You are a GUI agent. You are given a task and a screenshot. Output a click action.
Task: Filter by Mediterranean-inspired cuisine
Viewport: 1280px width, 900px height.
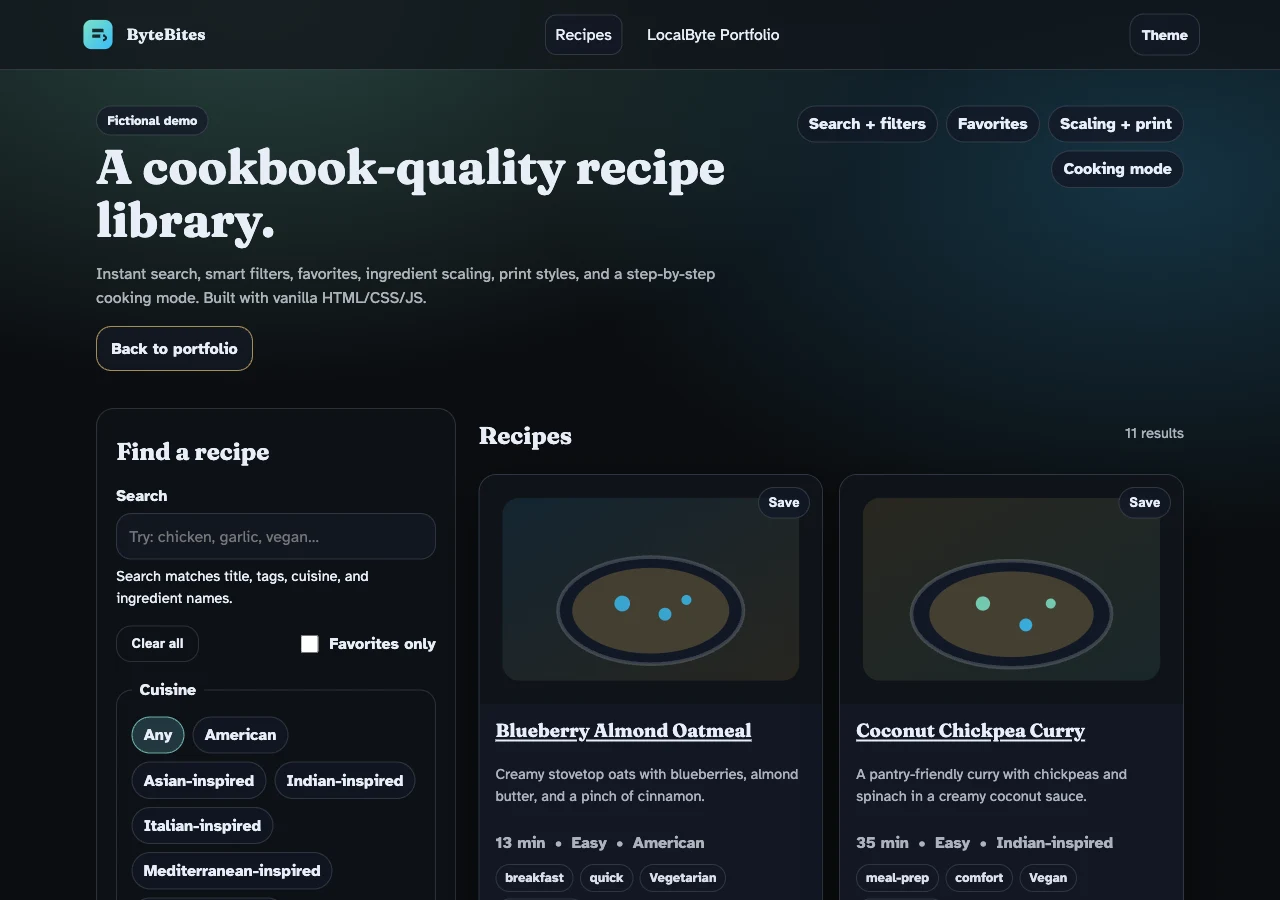(x=232, y=870)
